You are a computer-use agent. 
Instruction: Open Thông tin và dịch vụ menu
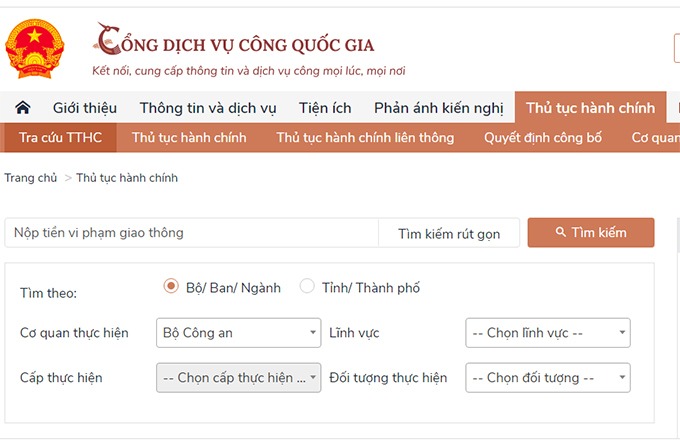click(x=208, y=108)
